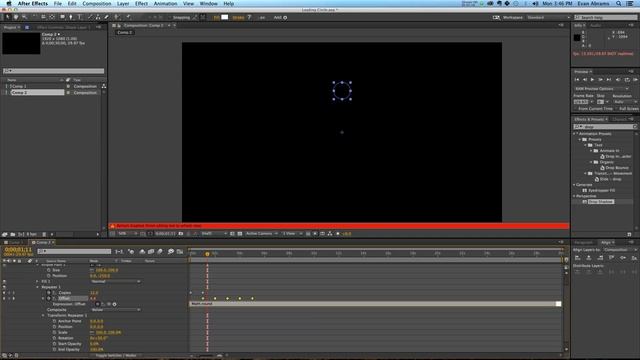640x360 pixels.
Task: Enable the Snapping option
Action: pyautogui.click(x=181, y=18)
